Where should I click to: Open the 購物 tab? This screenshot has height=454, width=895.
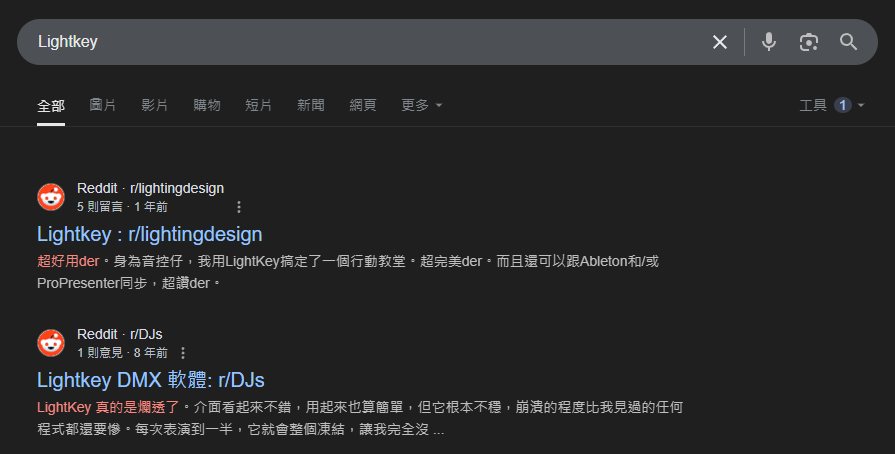pos(207,105)
